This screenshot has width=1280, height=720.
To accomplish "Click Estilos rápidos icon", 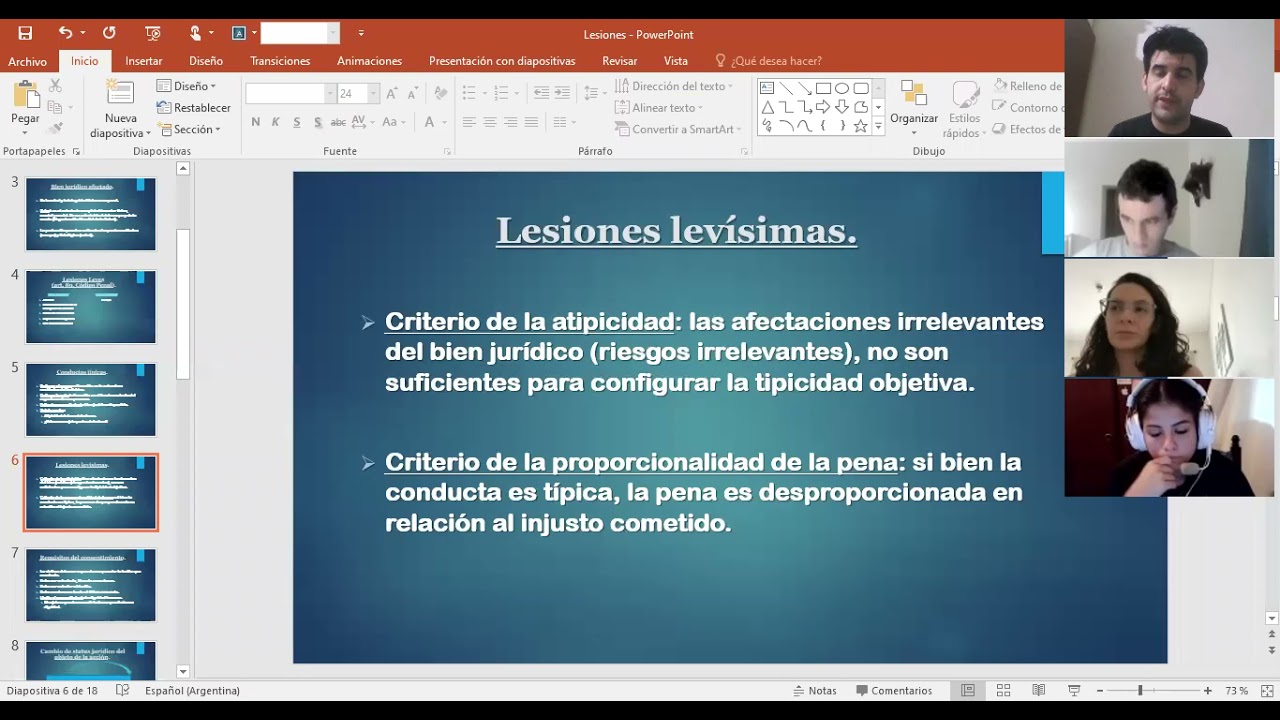I will [965, 95].
